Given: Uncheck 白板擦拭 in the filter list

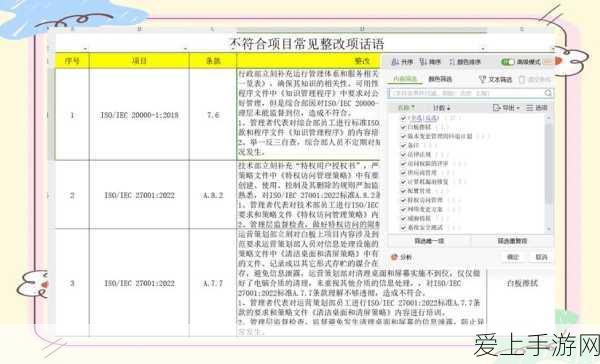Looking at the screenshot, I should [403, 127].
